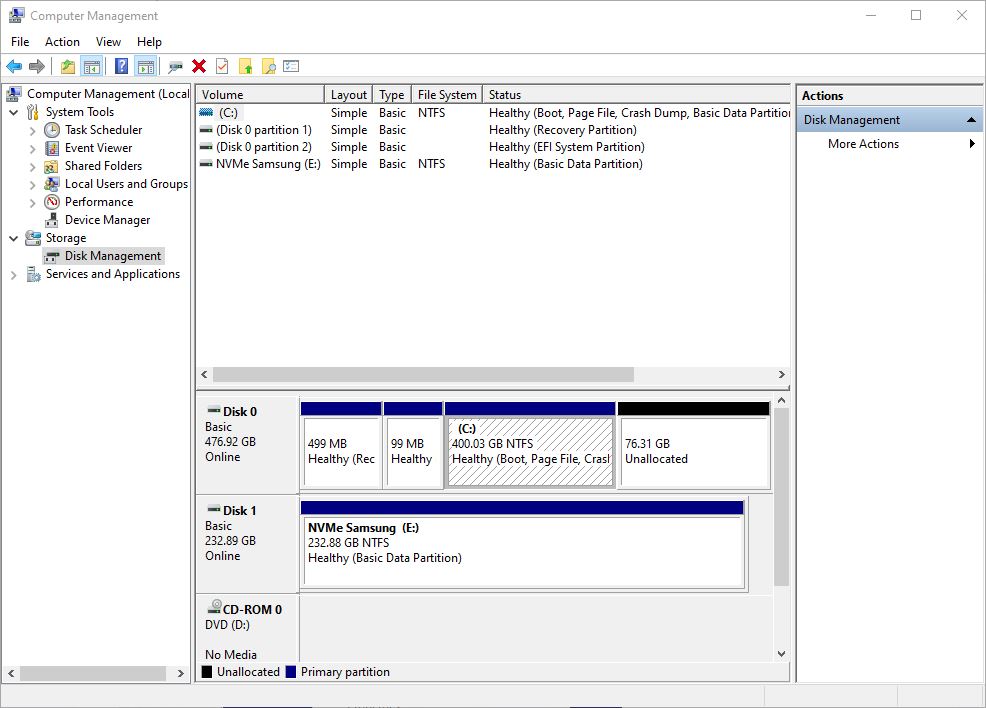Toggle the Show/Hide Console Tree icon
The width and height of the screenshot is (986, 708).
coord(91,66)
